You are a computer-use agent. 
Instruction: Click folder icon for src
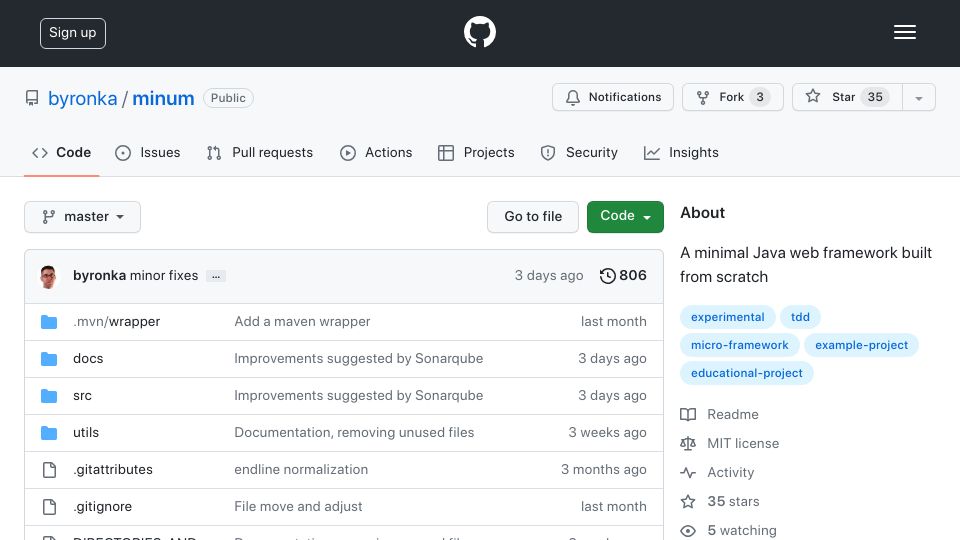pos(49,396)
